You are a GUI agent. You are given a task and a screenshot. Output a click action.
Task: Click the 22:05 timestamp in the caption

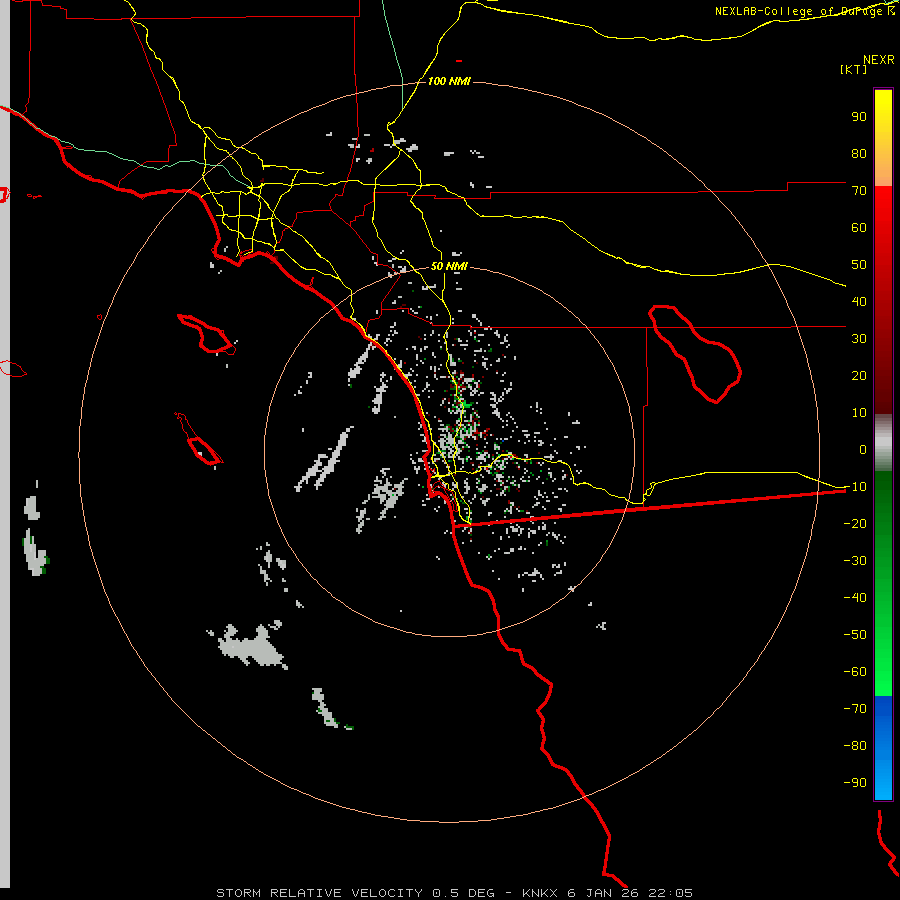(672, 893)
